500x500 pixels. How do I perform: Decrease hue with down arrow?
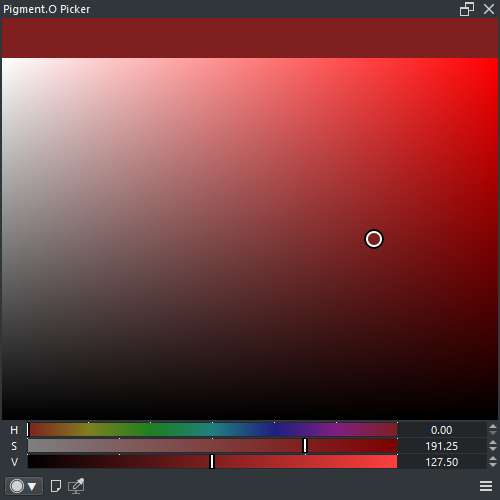(493, 433)
